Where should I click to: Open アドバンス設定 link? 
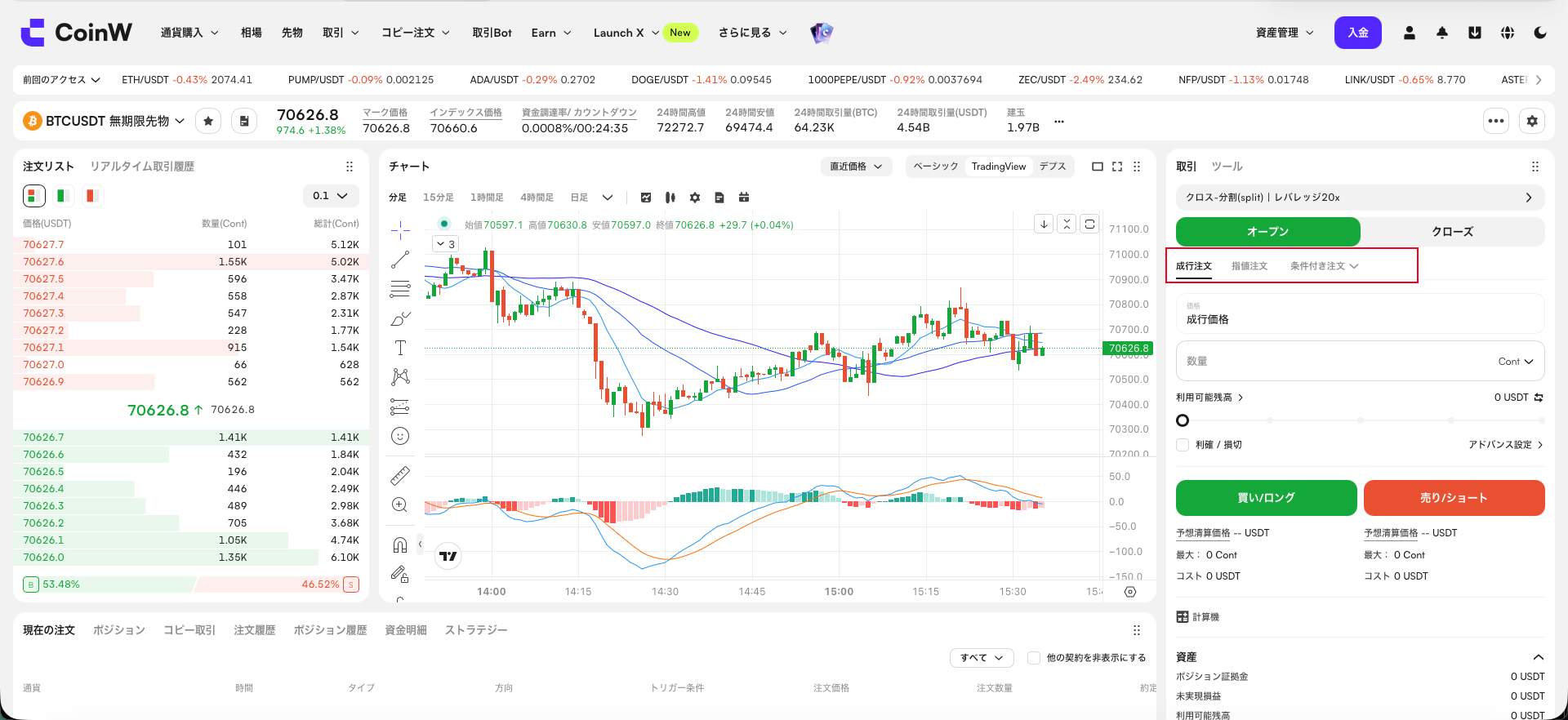(x=1506, y=445)
